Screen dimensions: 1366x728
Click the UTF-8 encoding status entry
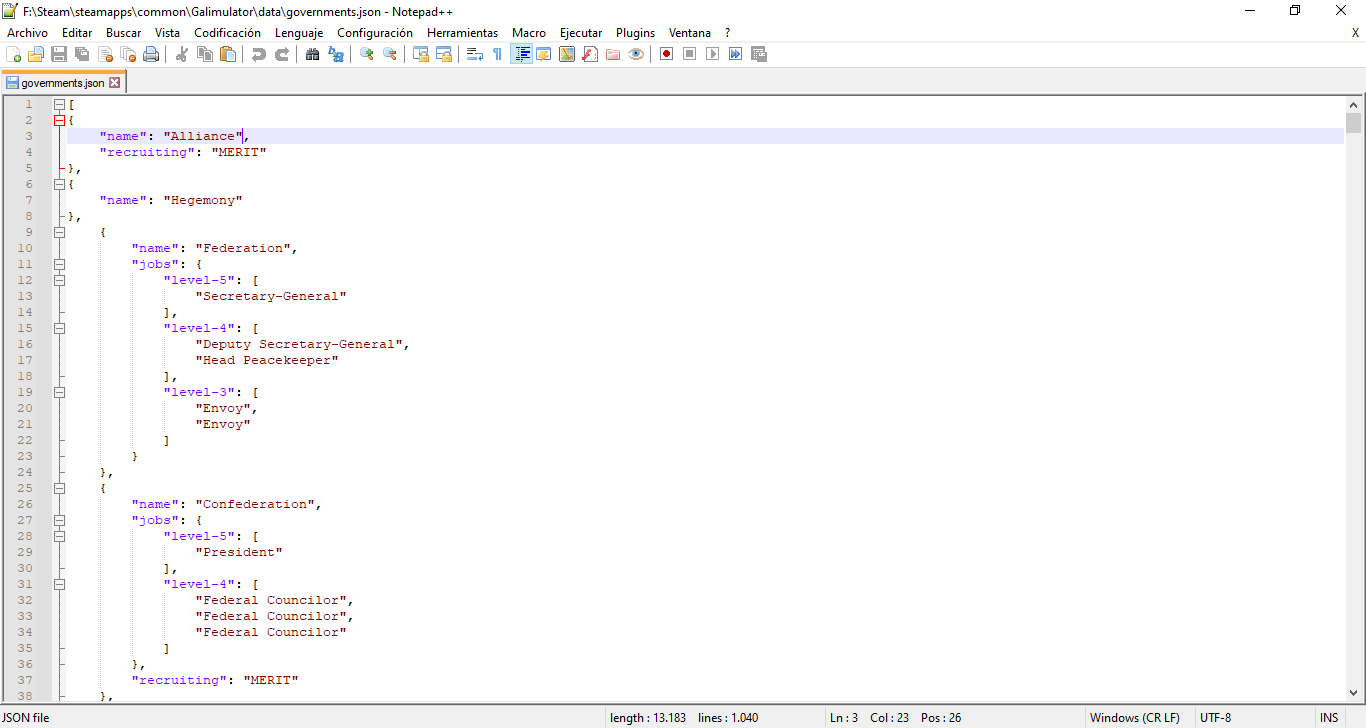(1216, 718)
